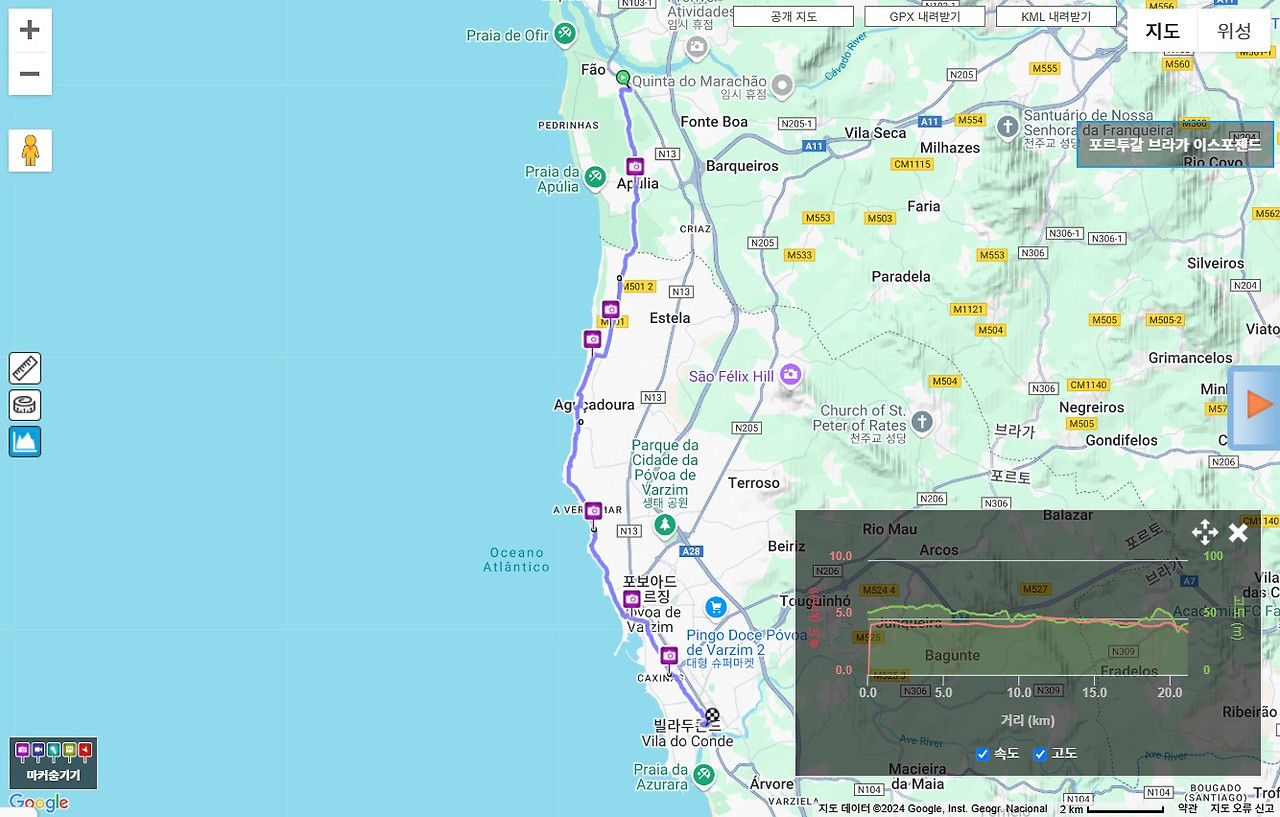This screenshot has width=1280, height=817.
Task: Click the orange play arrow
Action: 1258,405
